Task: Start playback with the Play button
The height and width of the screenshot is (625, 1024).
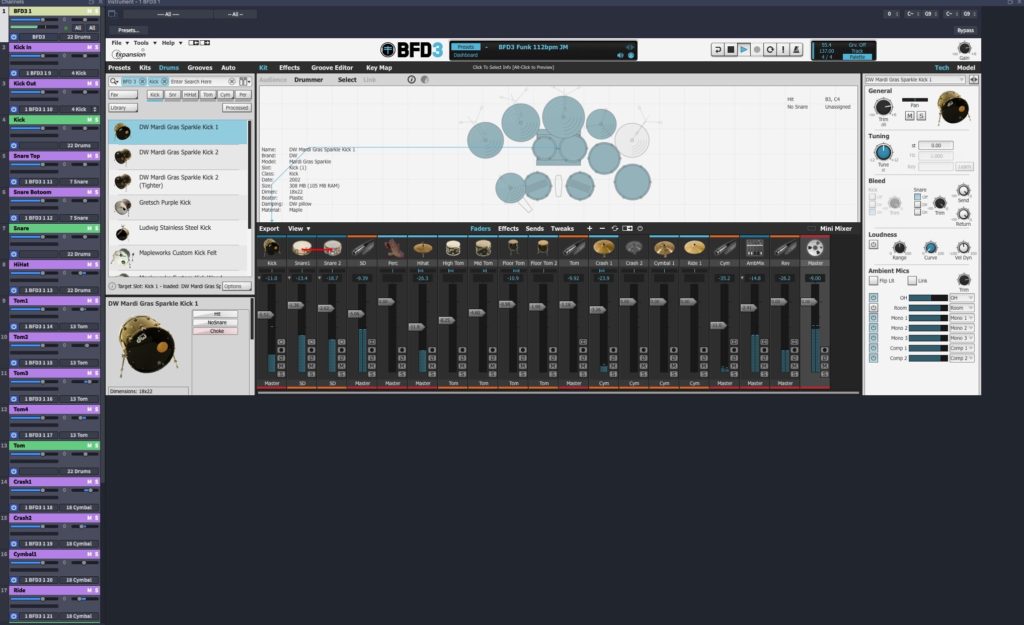Action: click(x=744, y=50)
